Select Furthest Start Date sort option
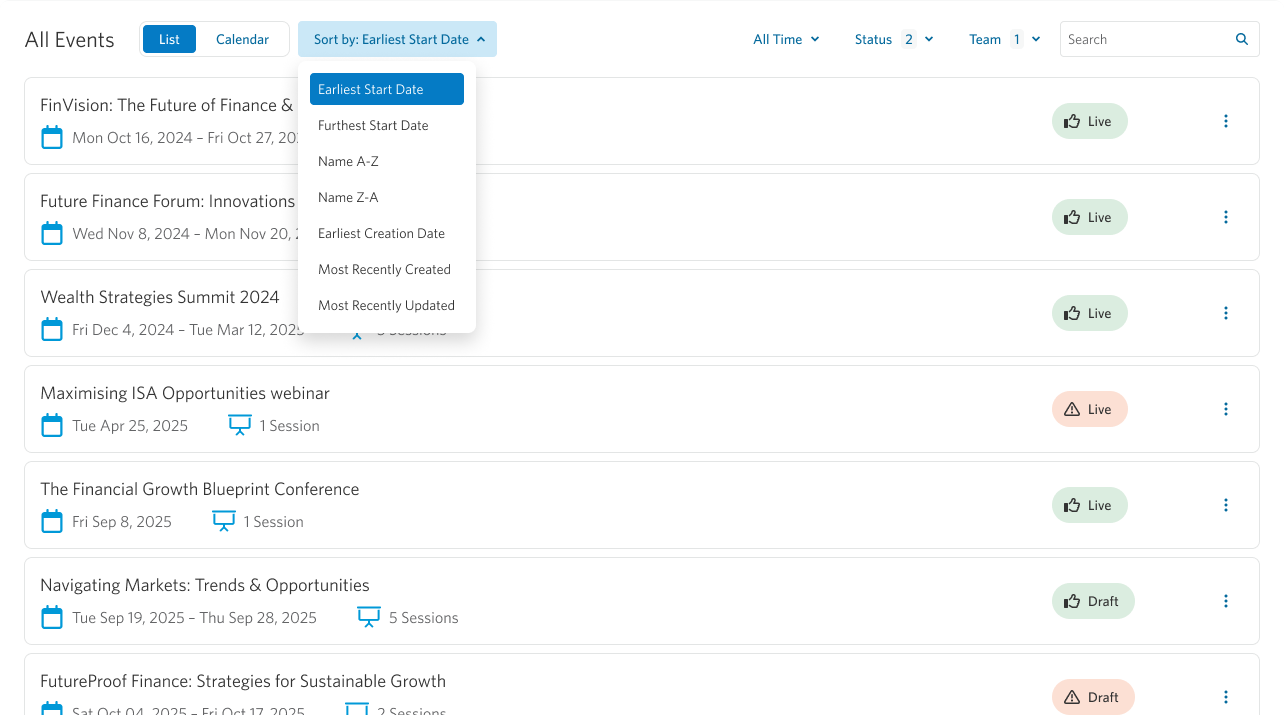This screenshot has width=1284, height=715. (x=373, y=126)
